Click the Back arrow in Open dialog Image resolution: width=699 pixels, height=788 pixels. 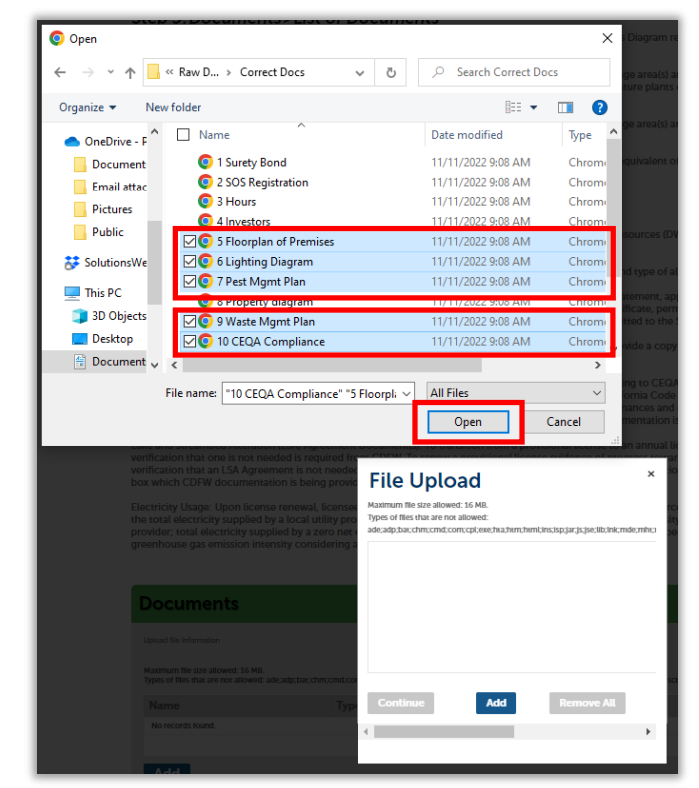pyautogui.click(x=60, y=72)
